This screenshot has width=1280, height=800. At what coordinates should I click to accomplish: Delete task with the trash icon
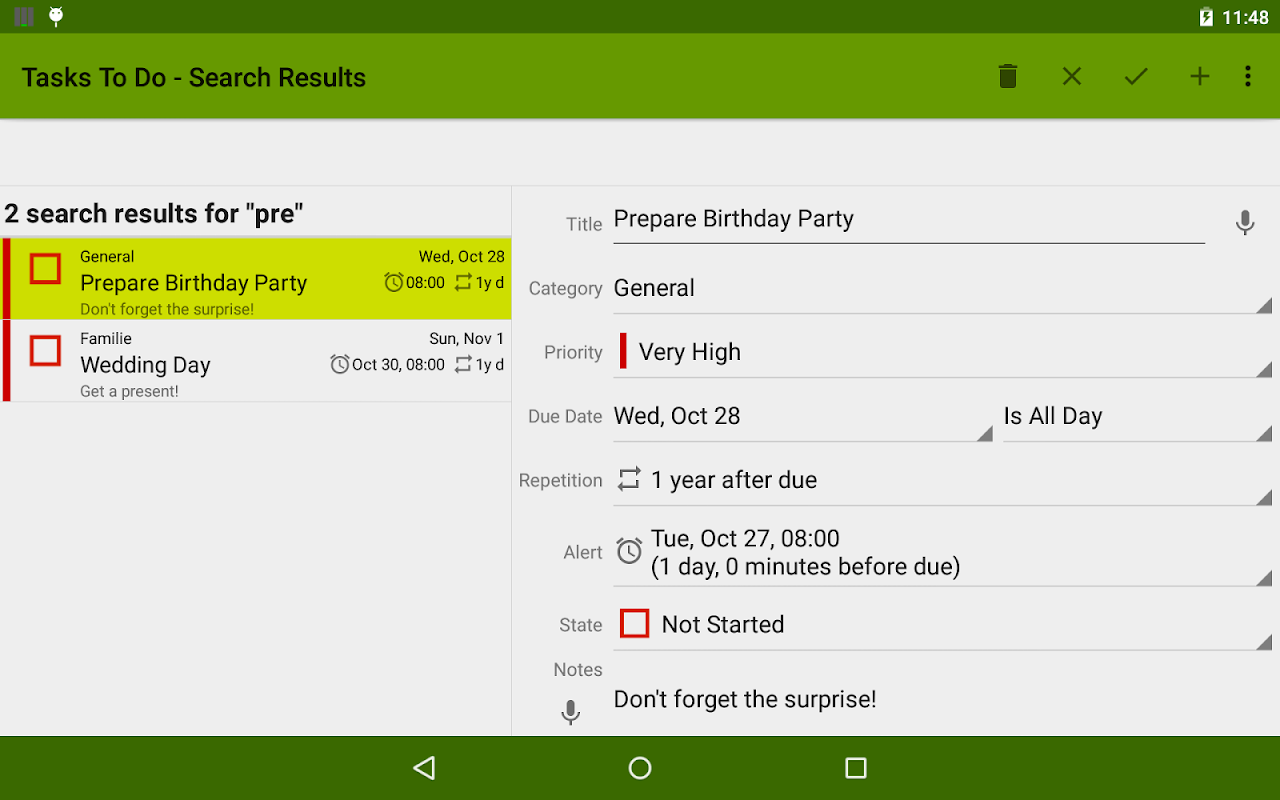pos(1008,76)
